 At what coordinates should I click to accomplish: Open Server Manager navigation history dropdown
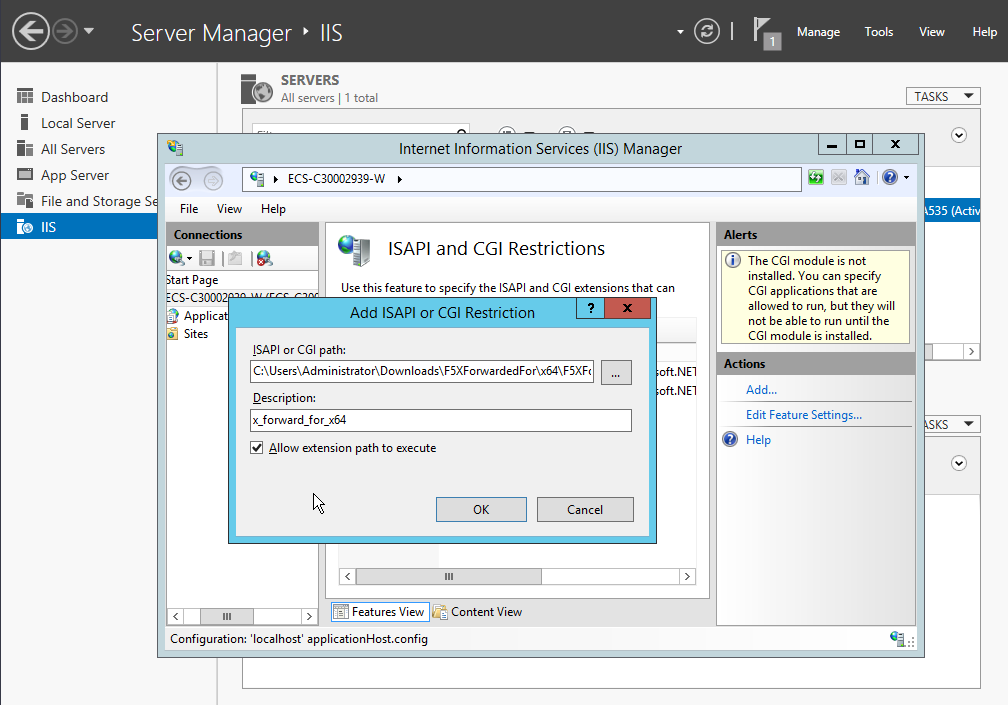(x=89, y=30)
